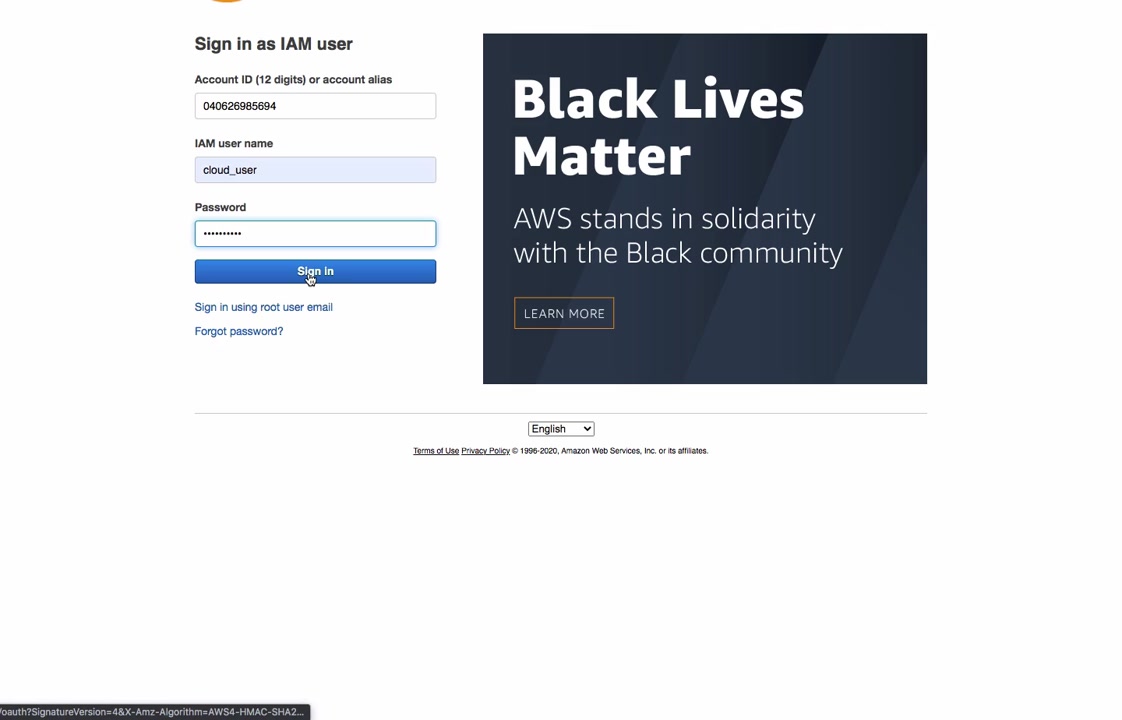Click the Amazon Web Services copyright text

pos(610,451)
